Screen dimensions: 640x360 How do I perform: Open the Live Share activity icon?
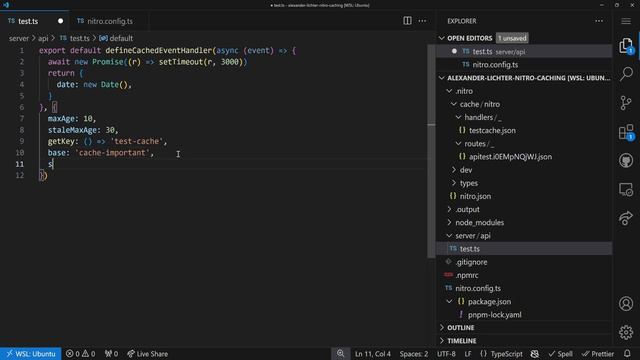[x=626, y=218]
